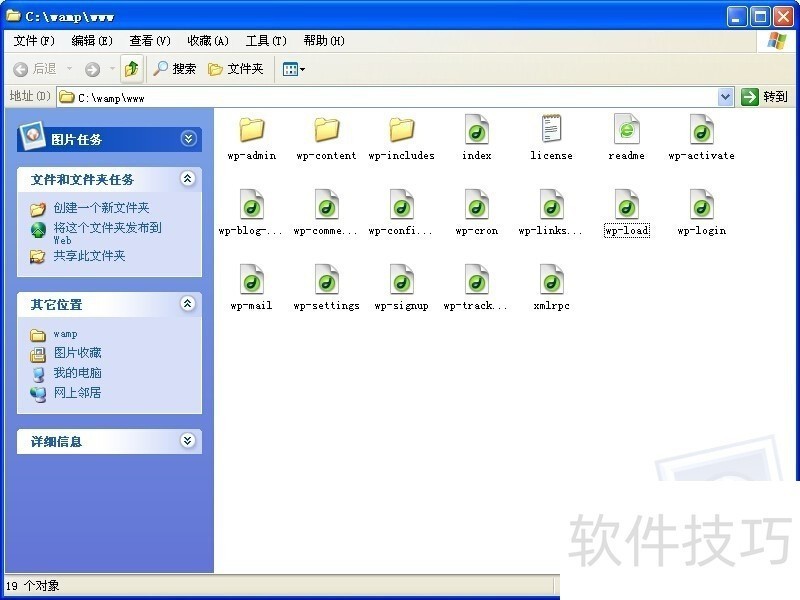Viewport: 800px width, 600px height.
Task: Expand the 详细信息 panel
Action: [x=188, y=440]
